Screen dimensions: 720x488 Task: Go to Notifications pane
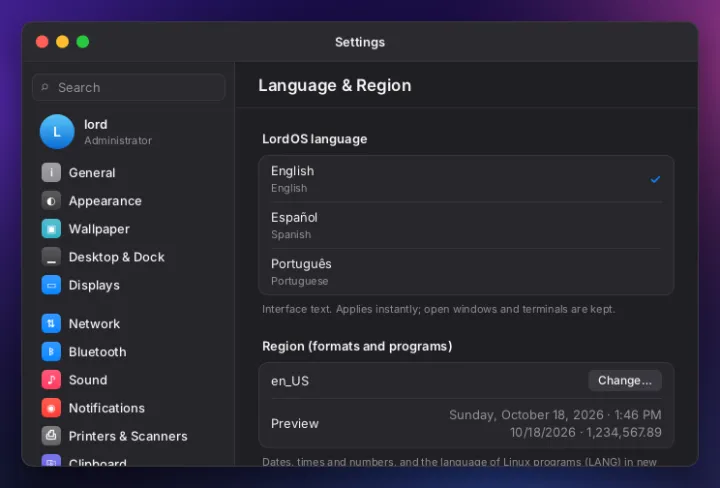pos(107,408)
